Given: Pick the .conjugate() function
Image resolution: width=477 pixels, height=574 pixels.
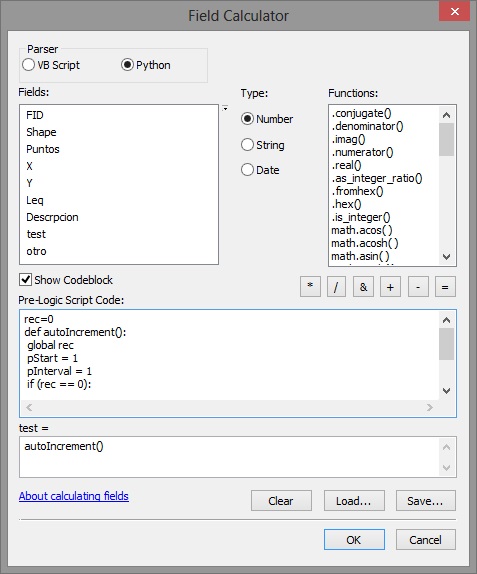Looking at the screenshot, I should click(361, 113).
